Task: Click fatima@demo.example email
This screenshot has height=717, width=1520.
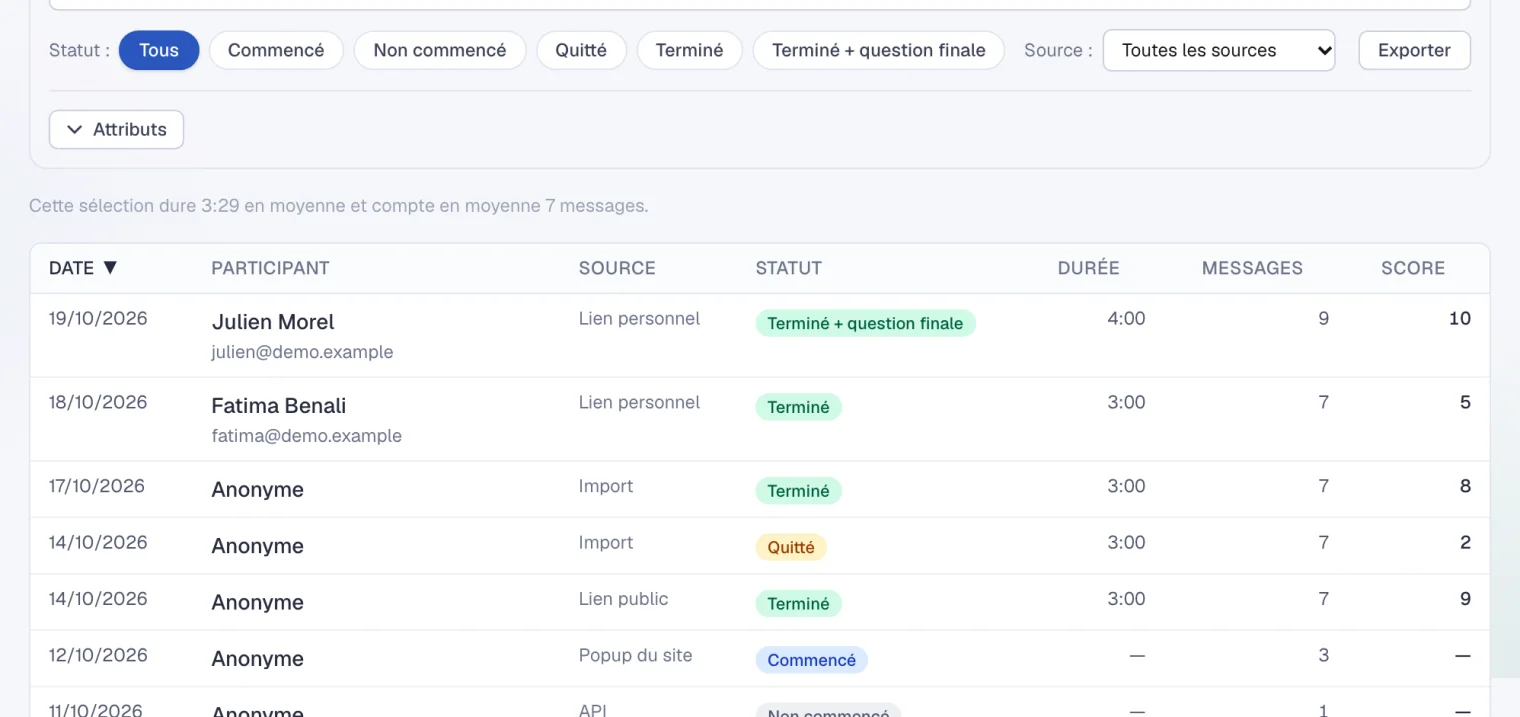Action: point(306,436)
